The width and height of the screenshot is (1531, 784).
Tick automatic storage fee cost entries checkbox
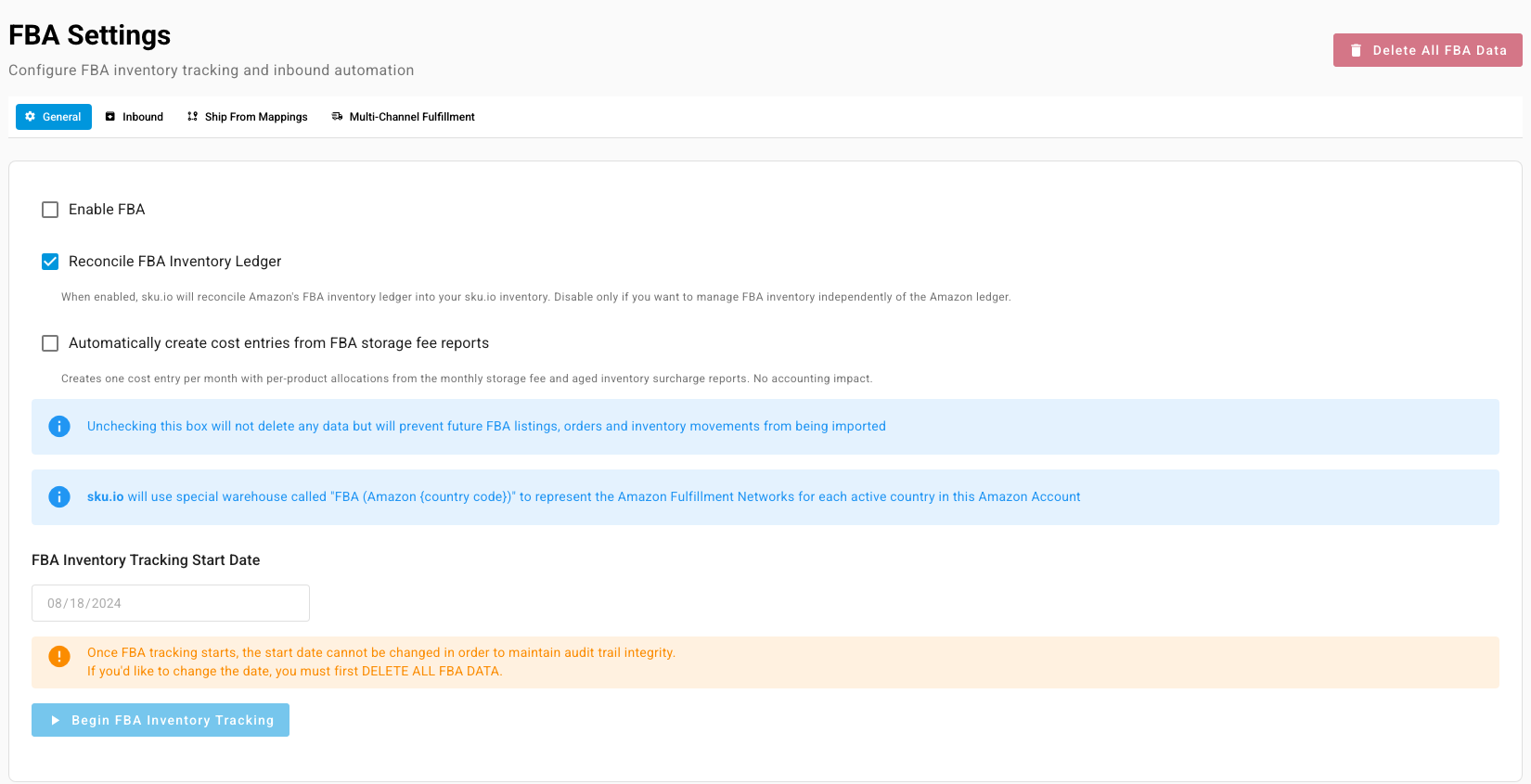50,343
